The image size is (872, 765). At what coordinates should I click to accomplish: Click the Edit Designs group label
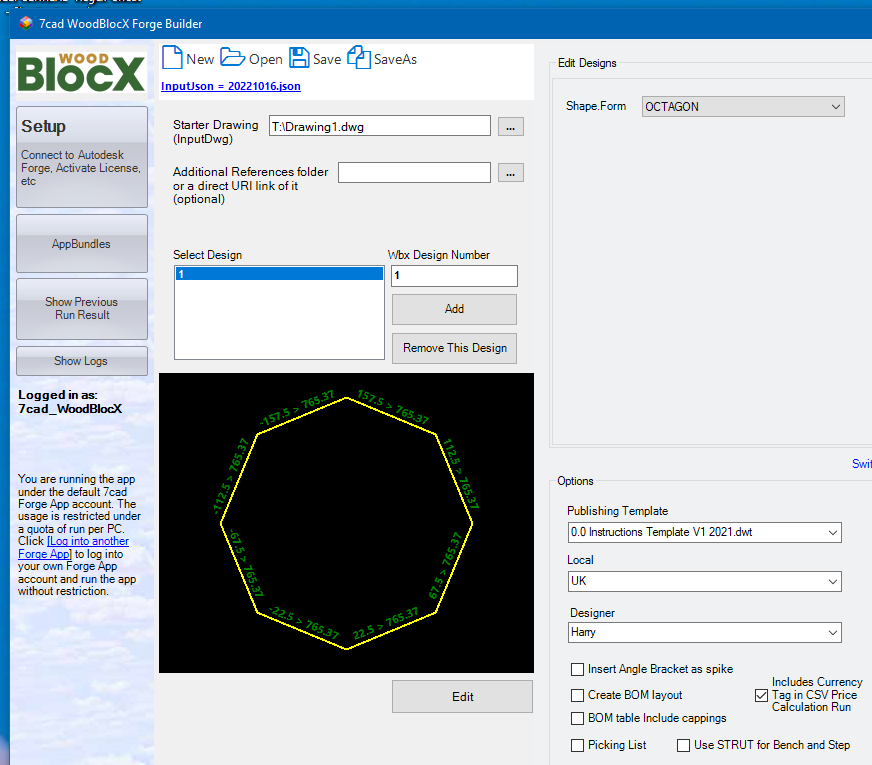587,63
